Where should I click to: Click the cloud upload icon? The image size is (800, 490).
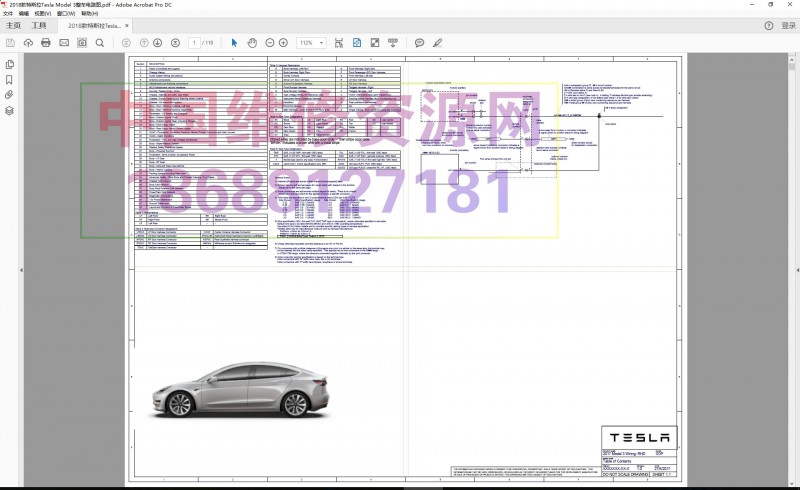pyautogui.click(x=28, y=43)
